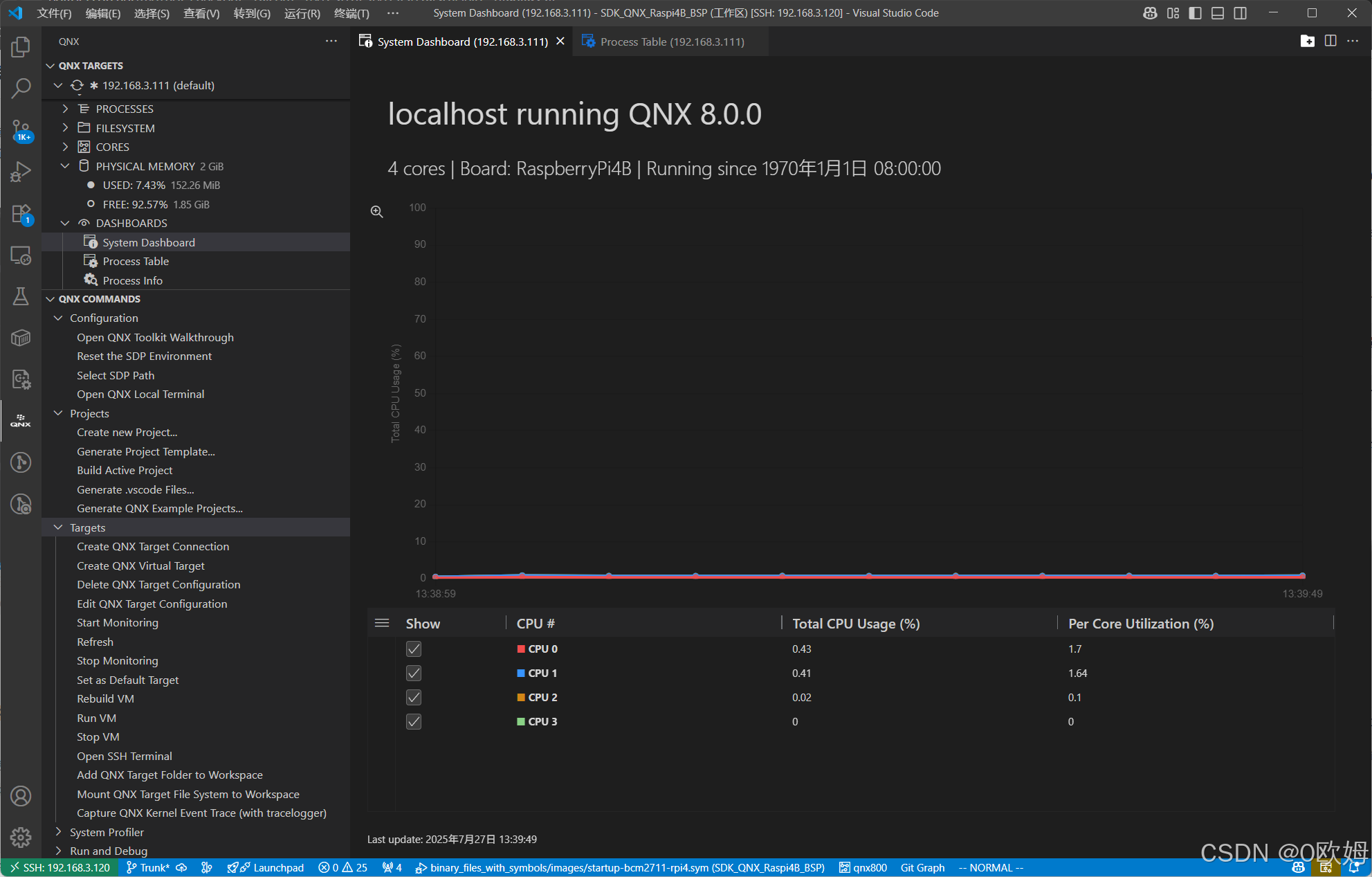Split the editor right
The image size is (1372, 877).
(1330, 42)
